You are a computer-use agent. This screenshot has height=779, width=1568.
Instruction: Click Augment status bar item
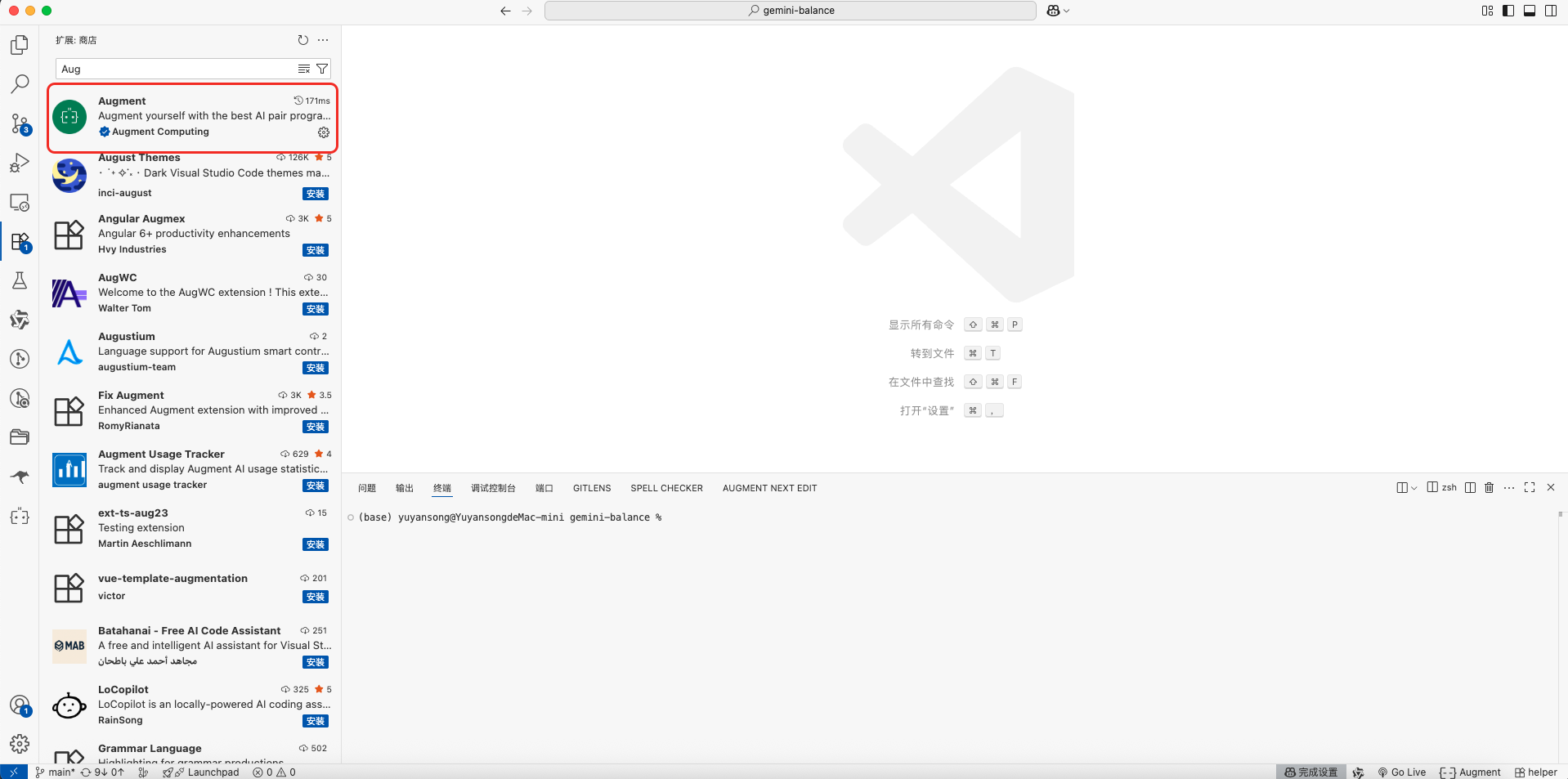coord(1470,772)
